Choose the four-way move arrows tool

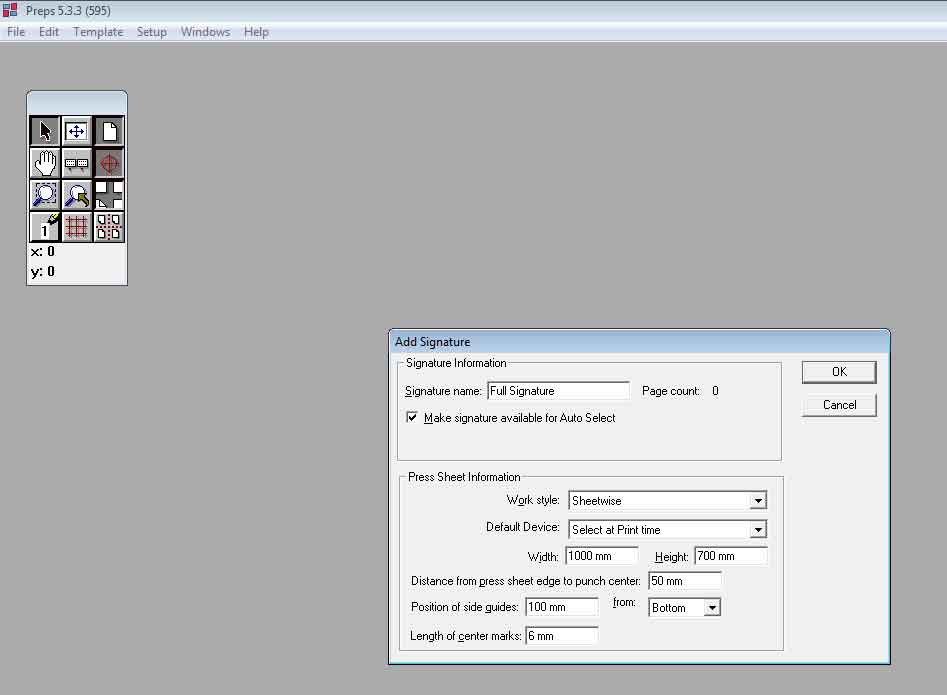tap(77, 131)
